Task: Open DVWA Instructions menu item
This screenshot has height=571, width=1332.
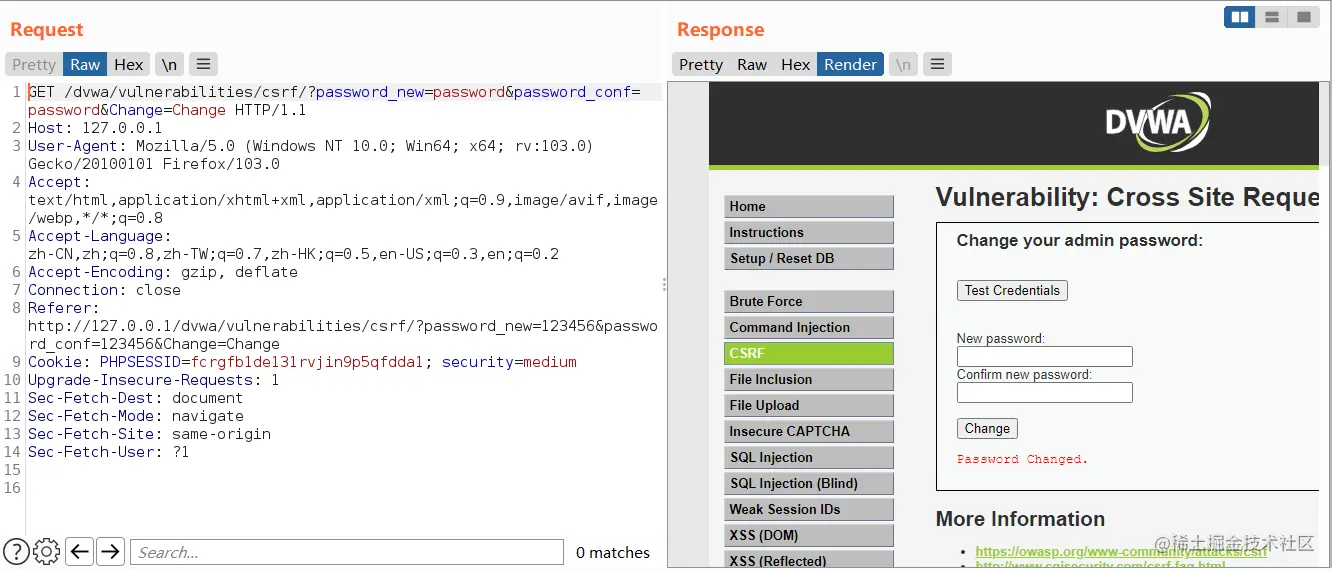Action: 808,232
